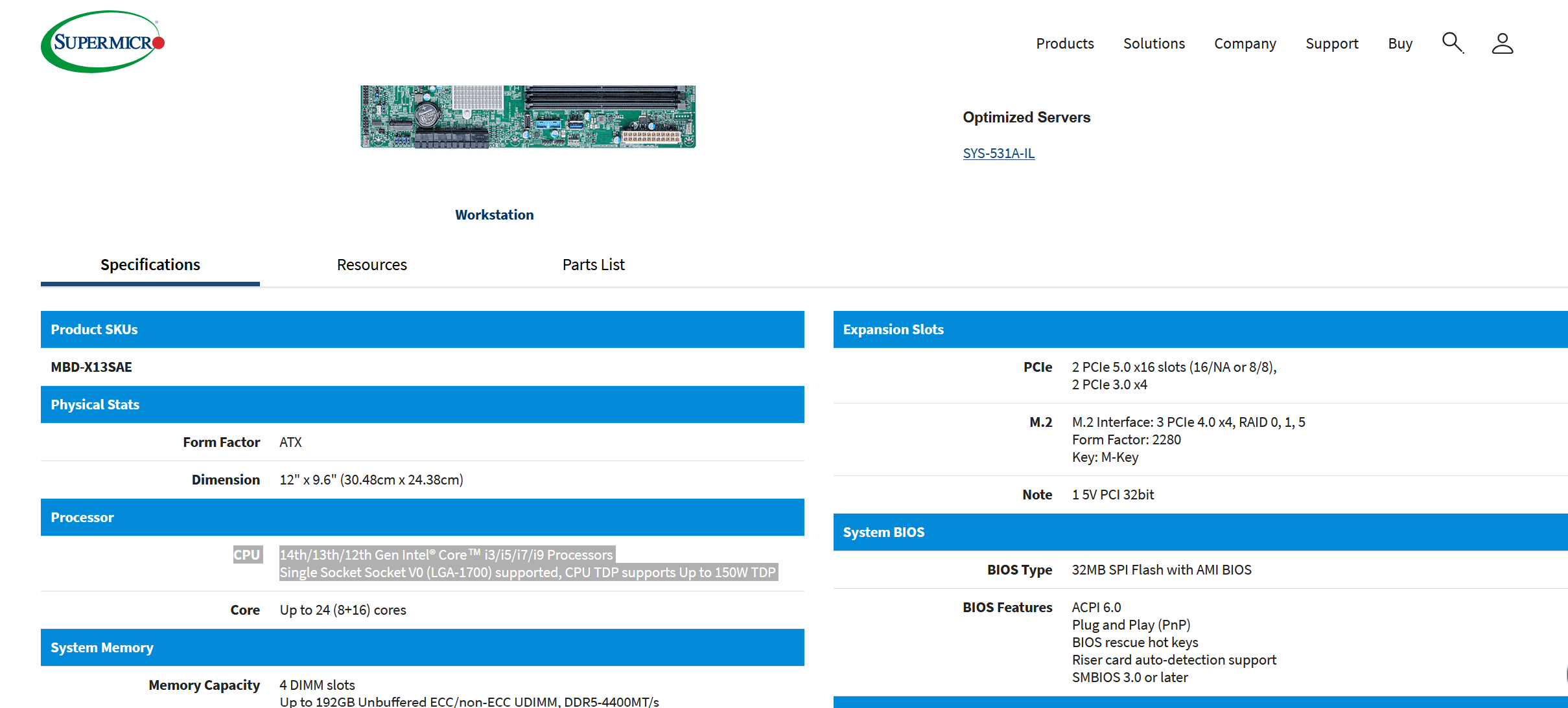This screenshot has width=1568, height=708.
Task: Click the Product SKUs section header
Action: (x=94, y=330)
